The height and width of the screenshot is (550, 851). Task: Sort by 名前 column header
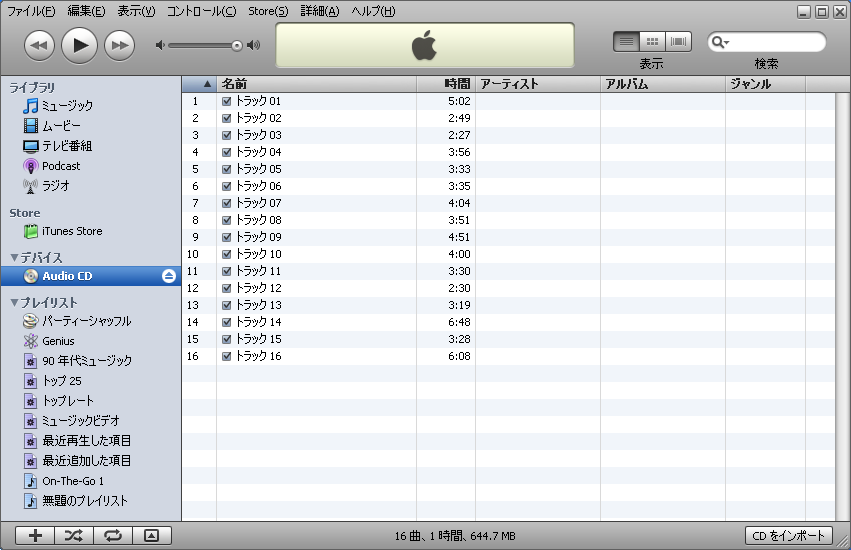pyautogui.click(x=316, y=84)
